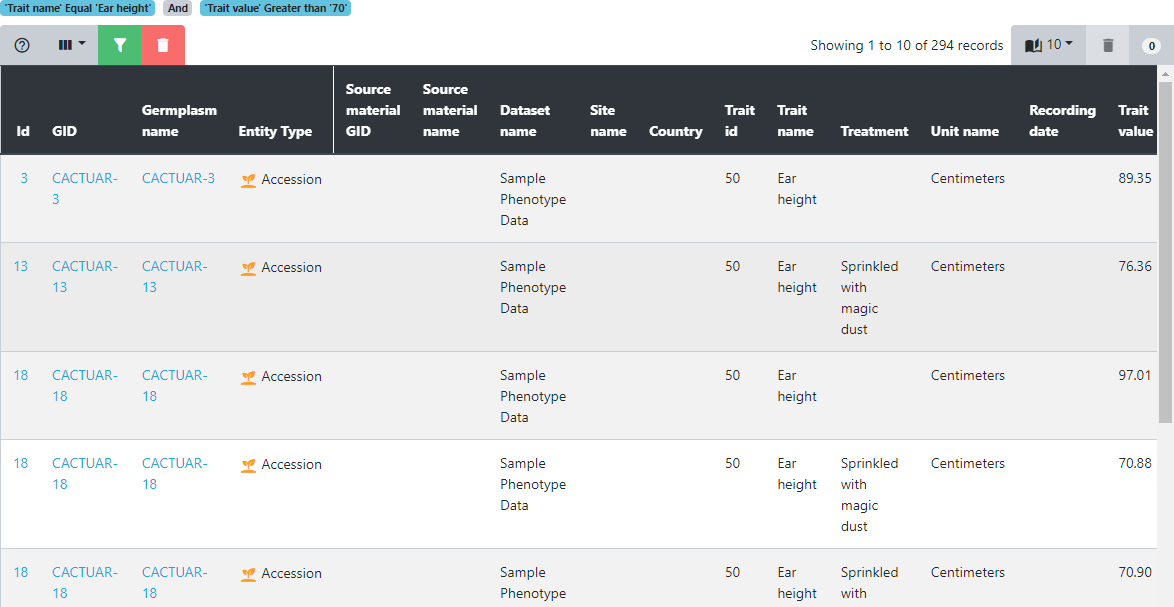The image size is (1174, 607).
Task: Sort by the Entity Type column header
Action: [x=275, y=131]
